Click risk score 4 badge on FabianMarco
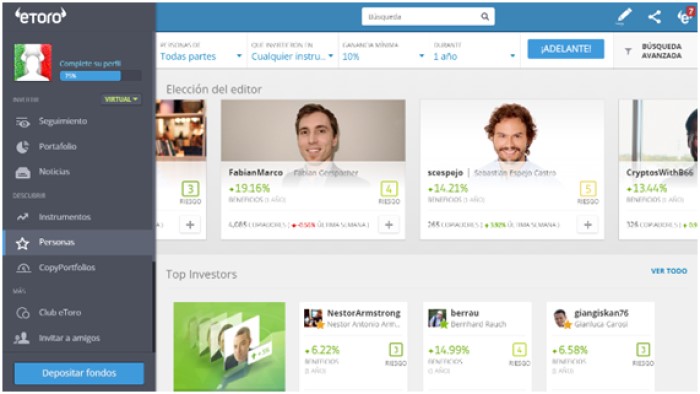Image resolution: width=700 pixels, height=394 pixels. 389,189
